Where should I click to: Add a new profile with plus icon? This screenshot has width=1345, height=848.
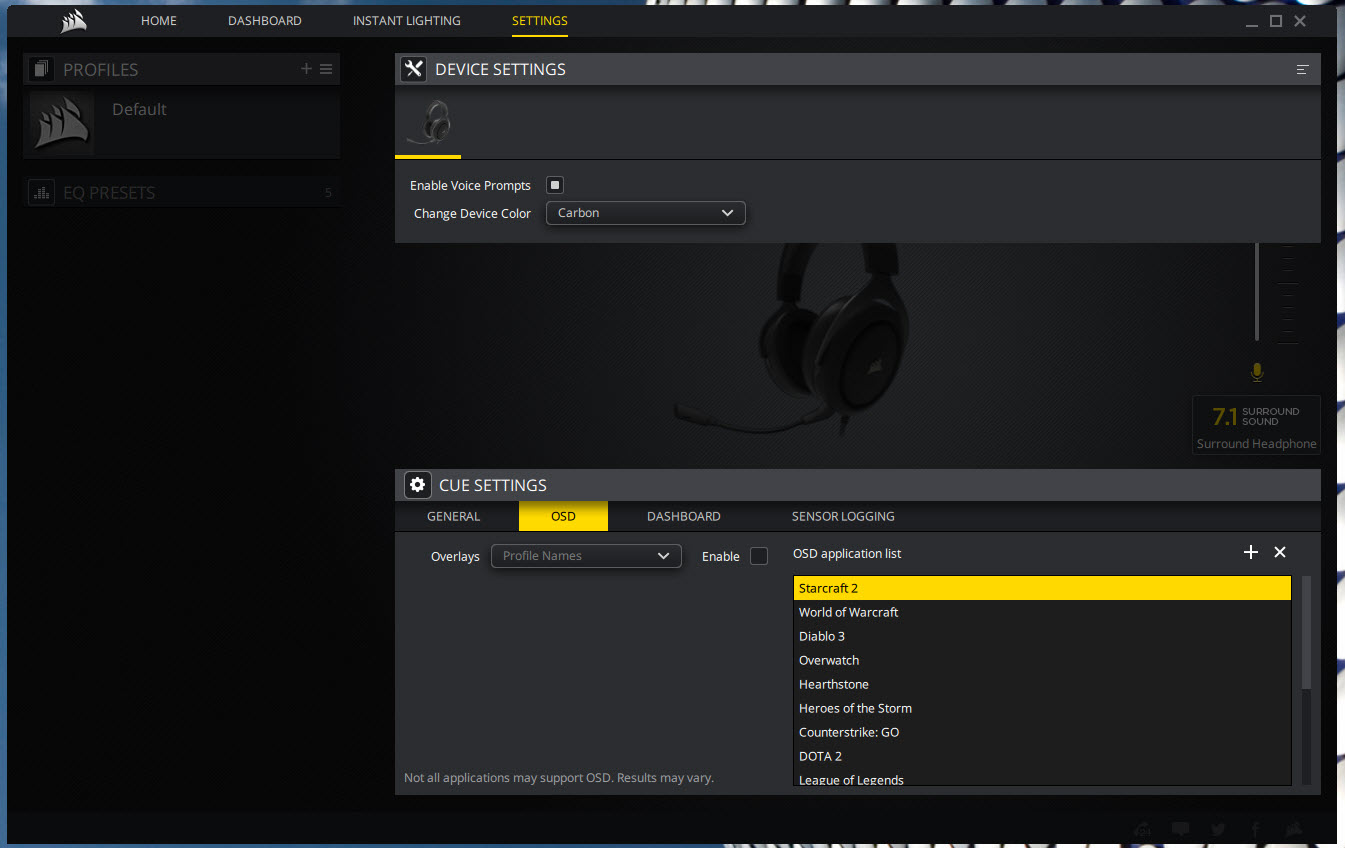(306, 69)
